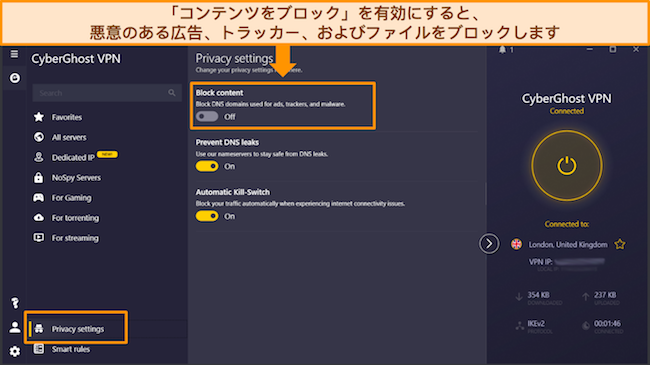Click the search magnifier icon
This screenshot has height=365, width=650.
point(172,92)
